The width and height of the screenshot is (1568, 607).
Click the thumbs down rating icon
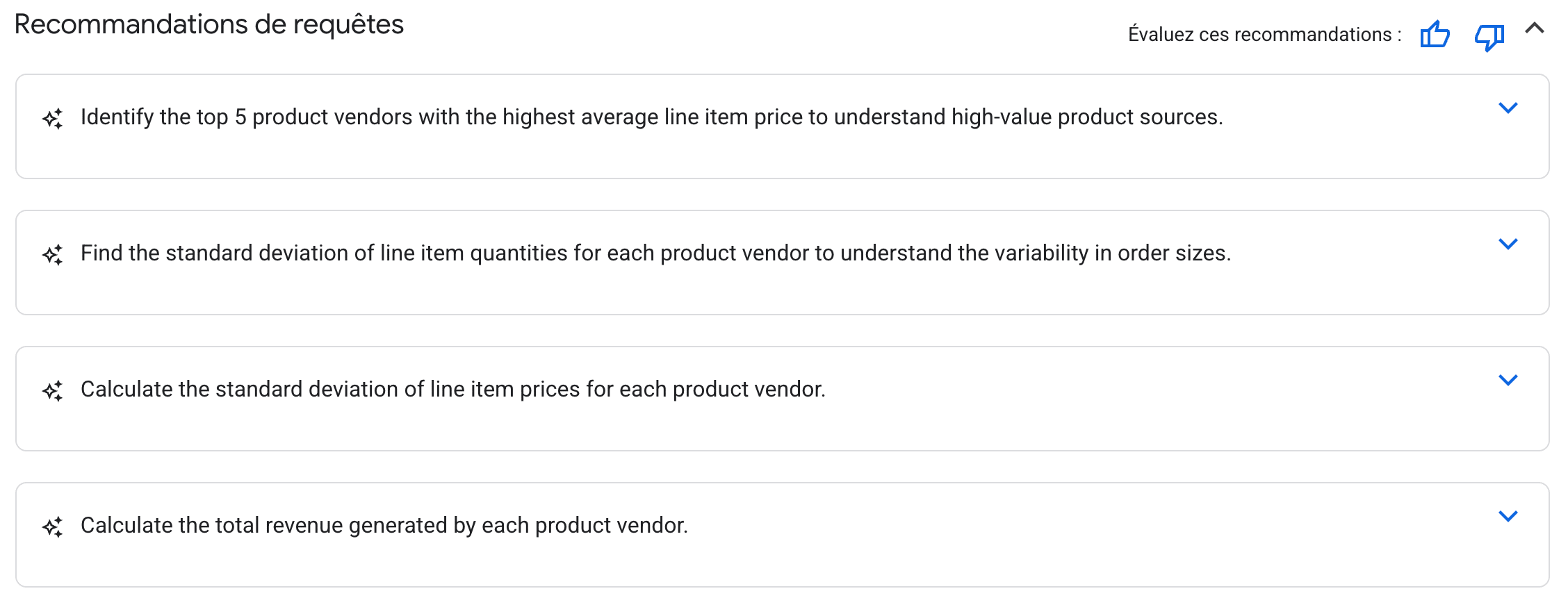1489,37
